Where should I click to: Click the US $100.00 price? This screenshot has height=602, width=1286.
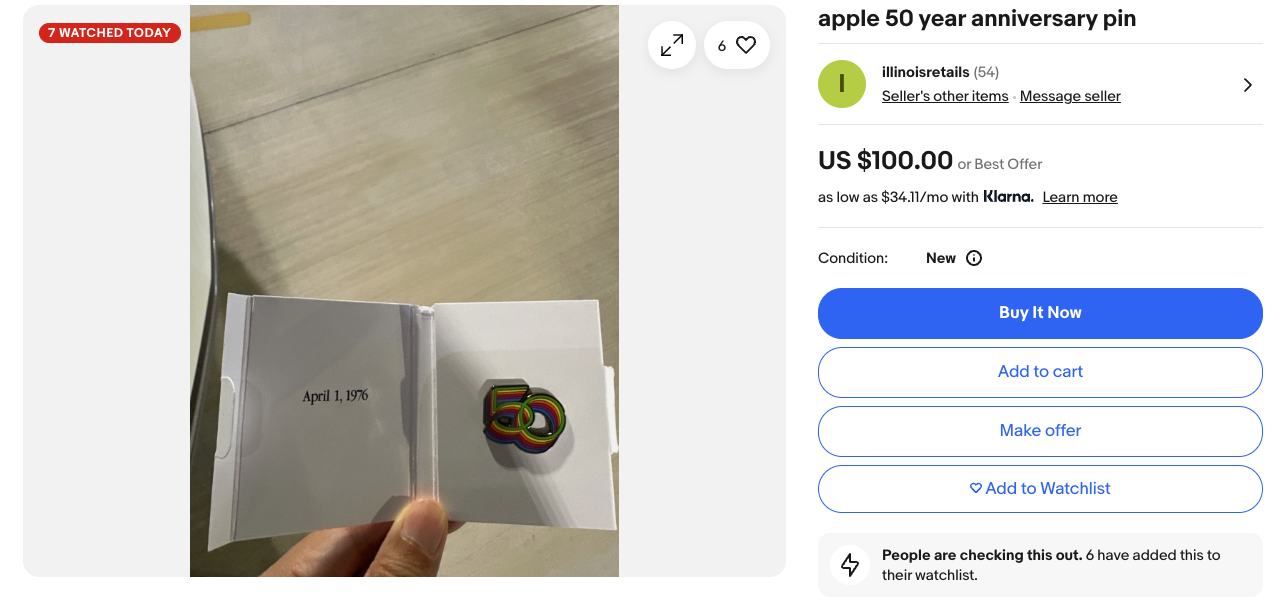tap(885, 160)
